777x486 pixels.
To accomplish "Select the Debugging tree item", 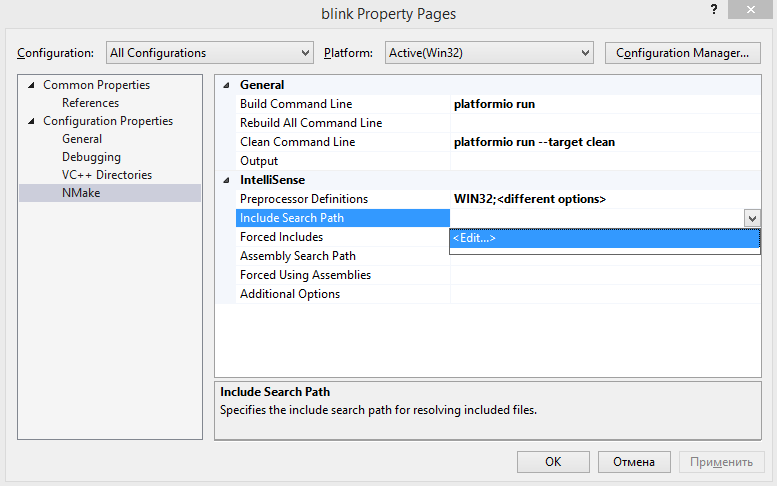I will click(91, 157).
